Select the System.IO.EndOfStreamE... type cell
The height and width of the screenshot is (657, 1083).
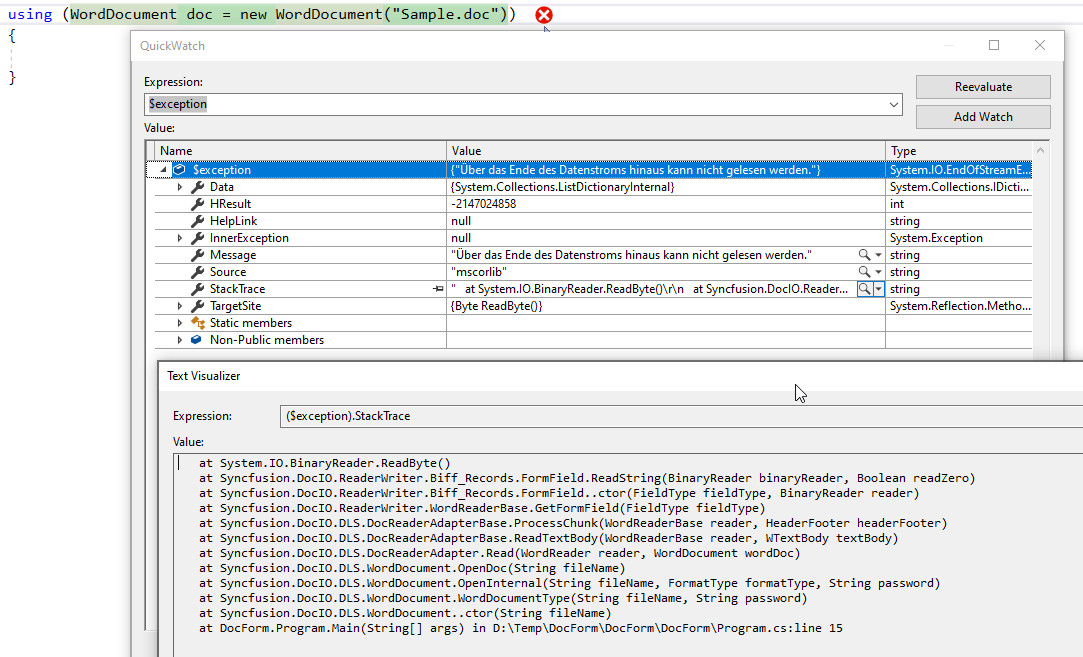click(959, 170)
